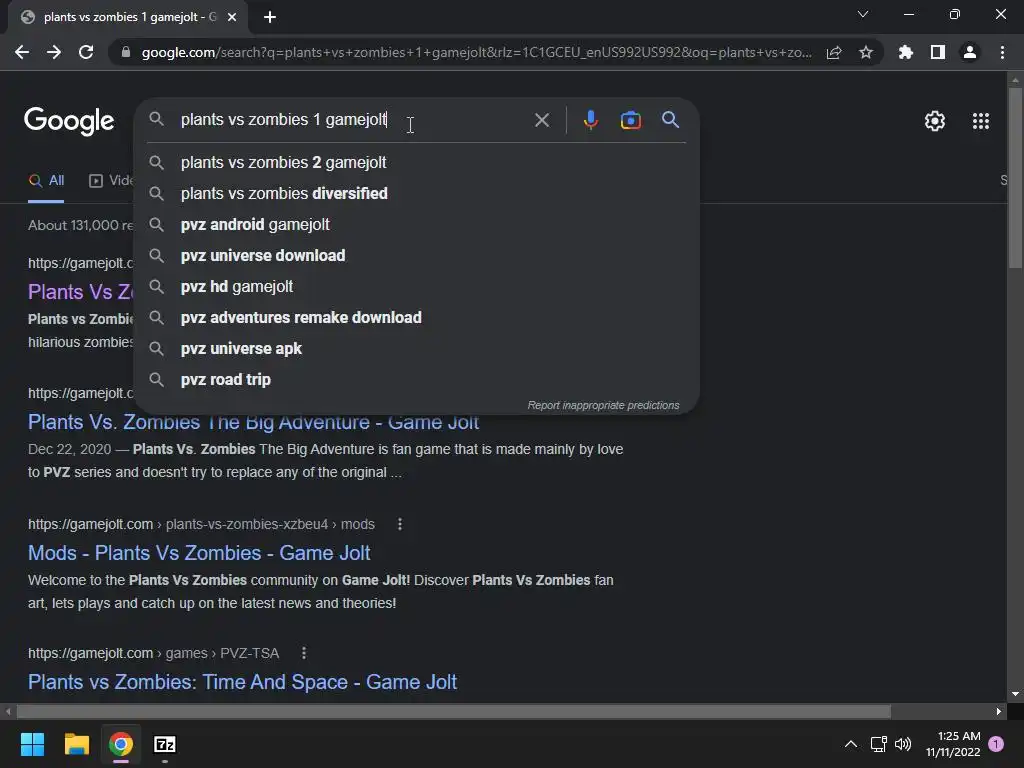
Task: Select suggestion pvz hd gamejolt
Action: coord(416,287)
